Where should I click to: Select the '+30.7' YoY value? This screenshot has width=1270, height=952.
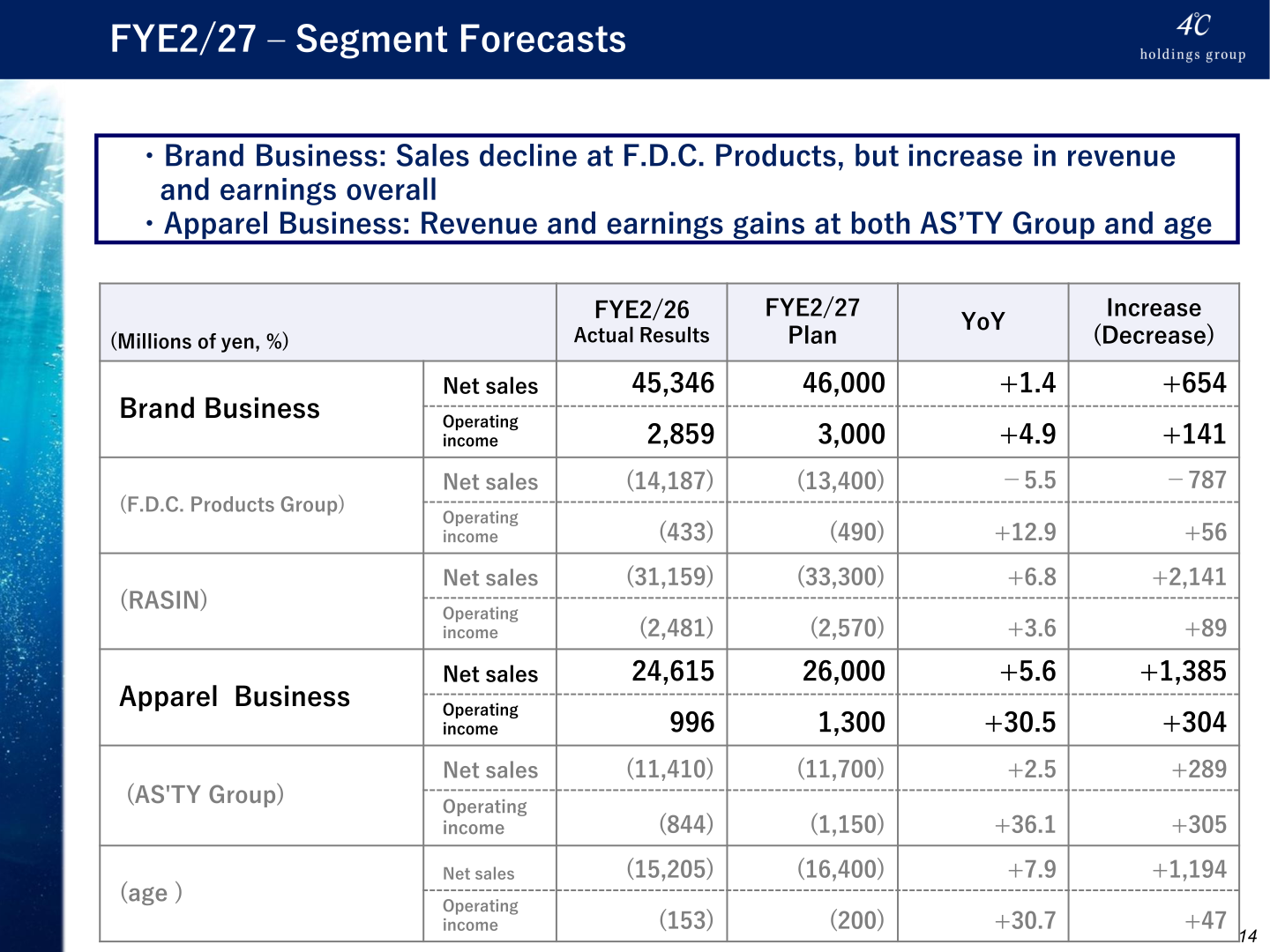coord(1025,921)
